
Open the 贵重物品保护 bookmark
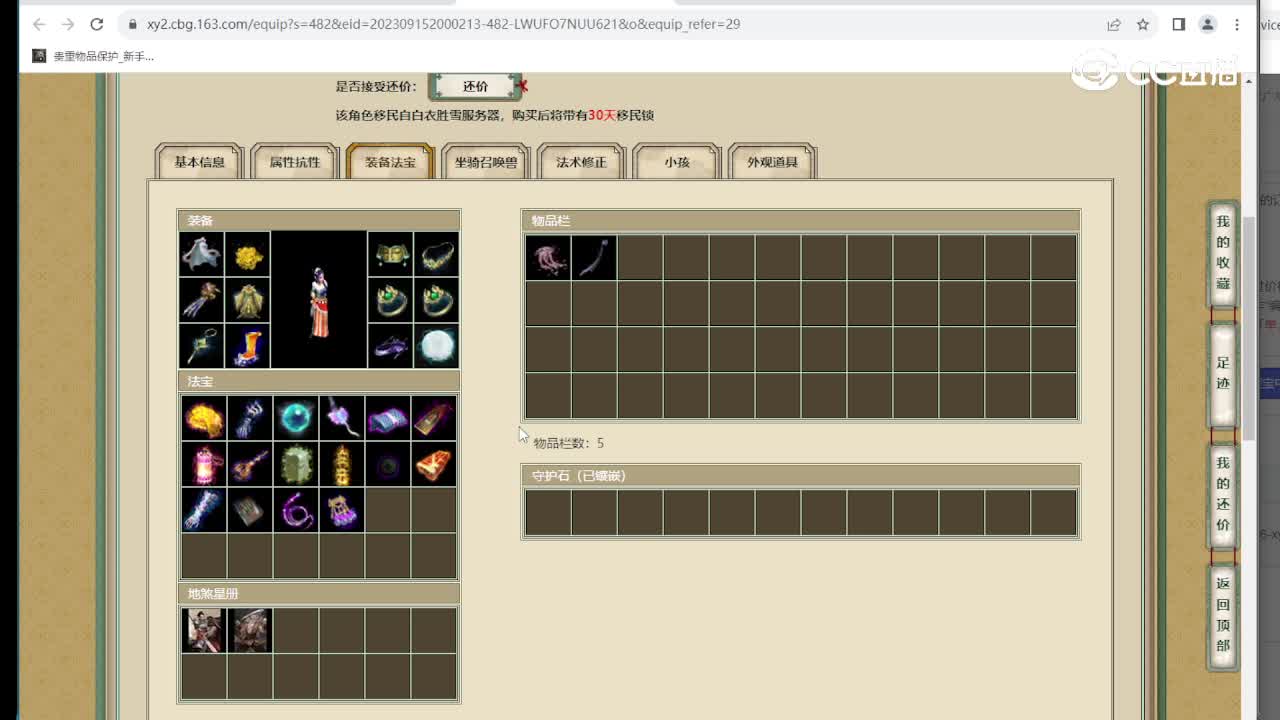click(x=94, y=56)
